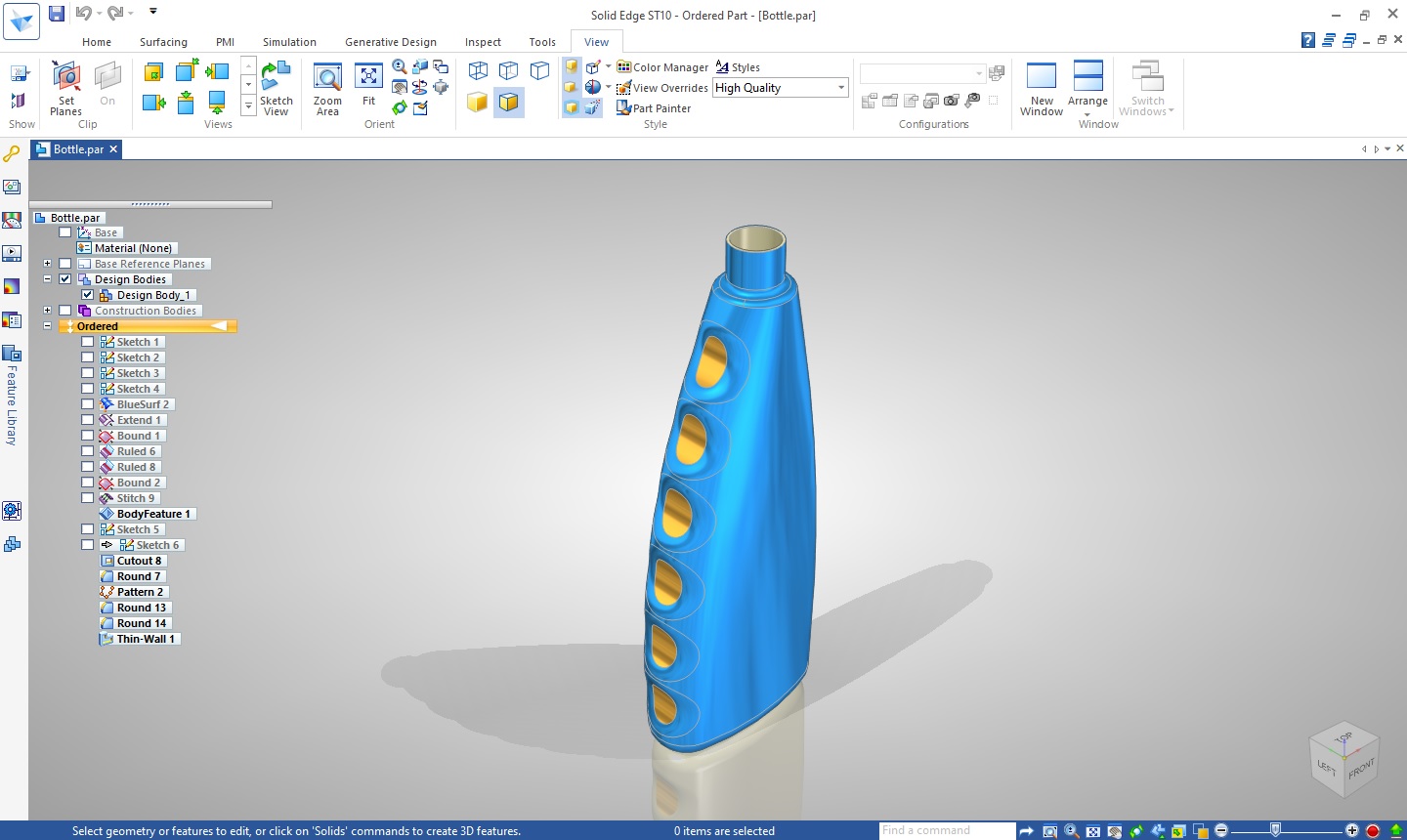Close the Bottle.par document tab
The image size is (1407, 840).
(113, 149)
